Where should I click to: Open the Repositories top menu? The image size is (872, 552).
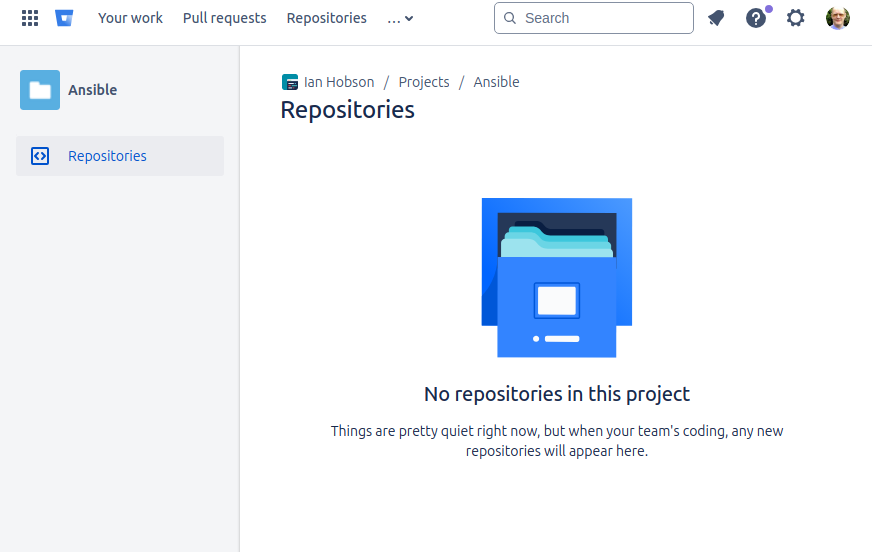click(x=326, y=18)
